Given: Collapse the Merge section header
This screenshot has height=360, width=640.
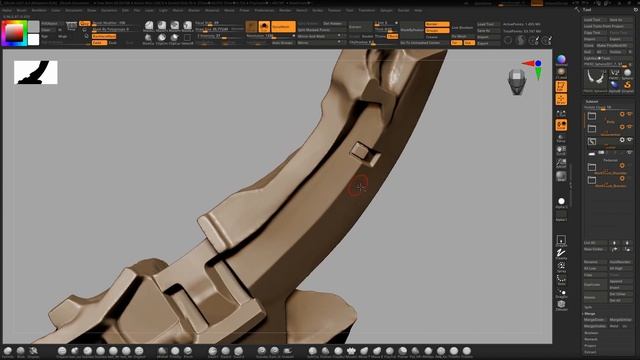Looking at the screenshot, I should pos(589,313).
